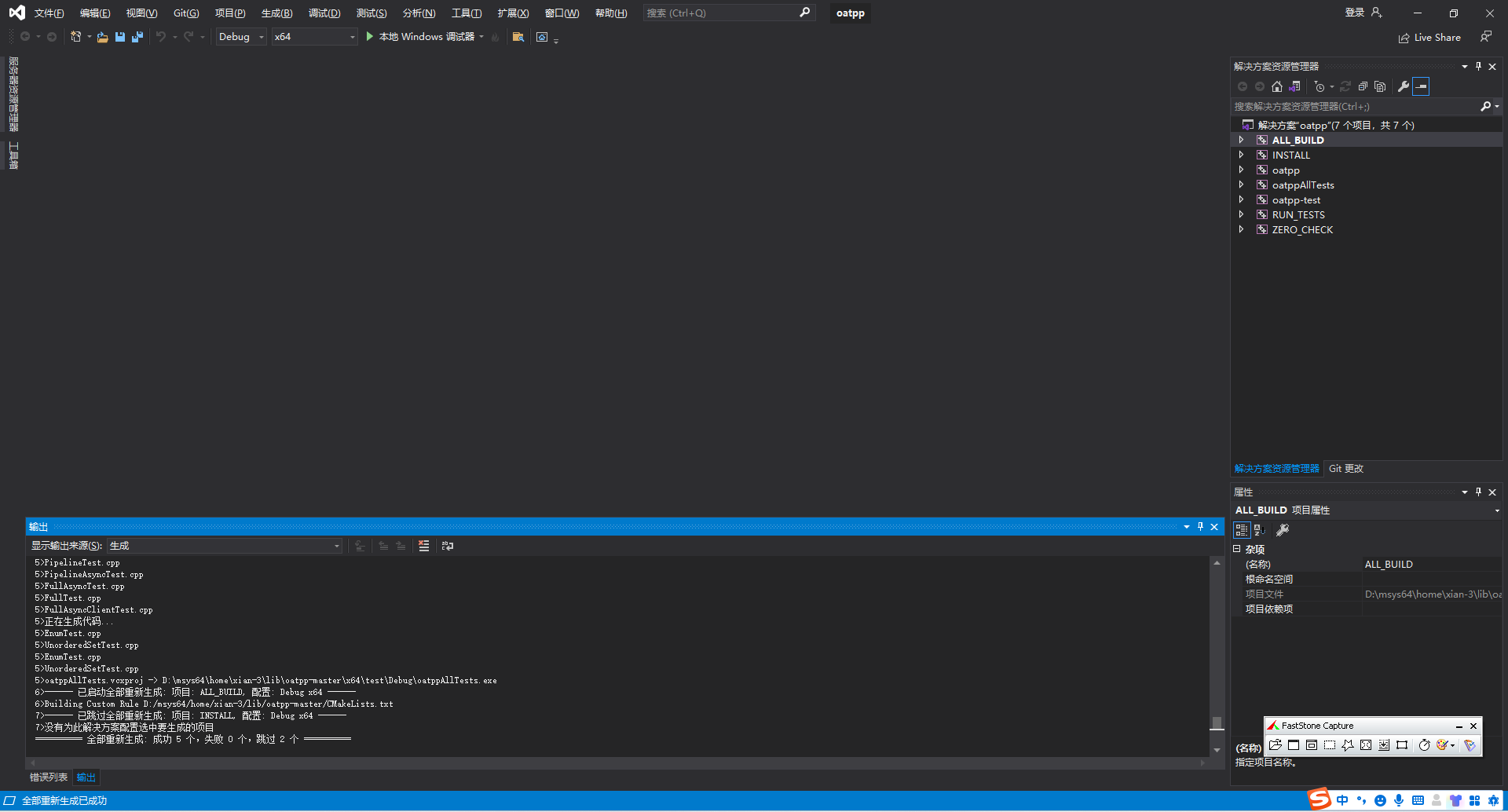This screenshot has height=812, width=1508.
Task: Click the Find in Files toolbar icon
Action: 518,37
